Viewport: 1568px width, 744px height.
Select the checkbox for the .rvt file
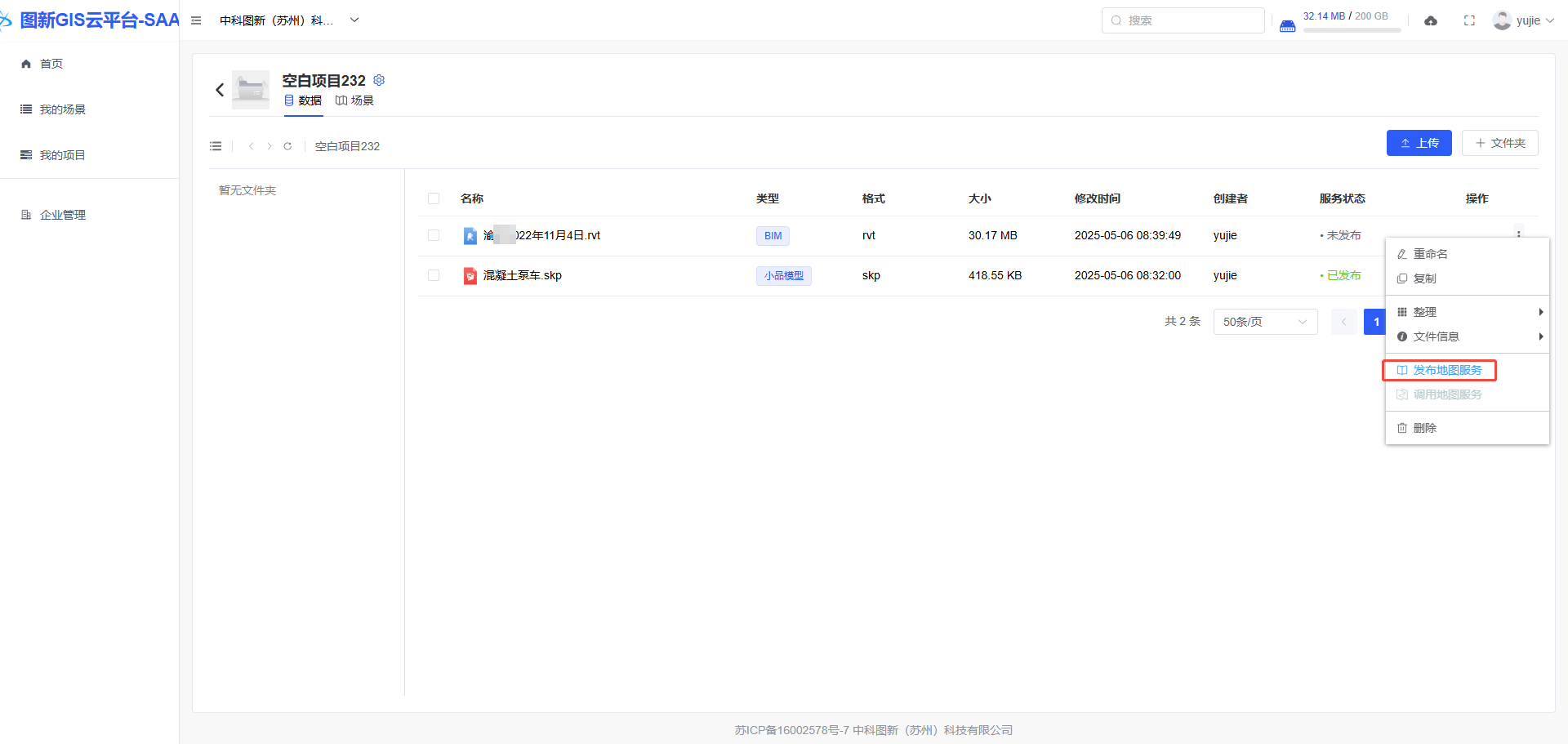pyautogui.click(x=434, y=235)
